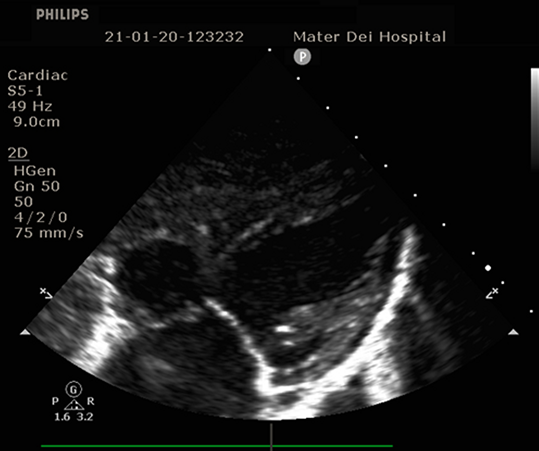Click the left X arrow sector marker
The image size is (539, 451).
46,293
